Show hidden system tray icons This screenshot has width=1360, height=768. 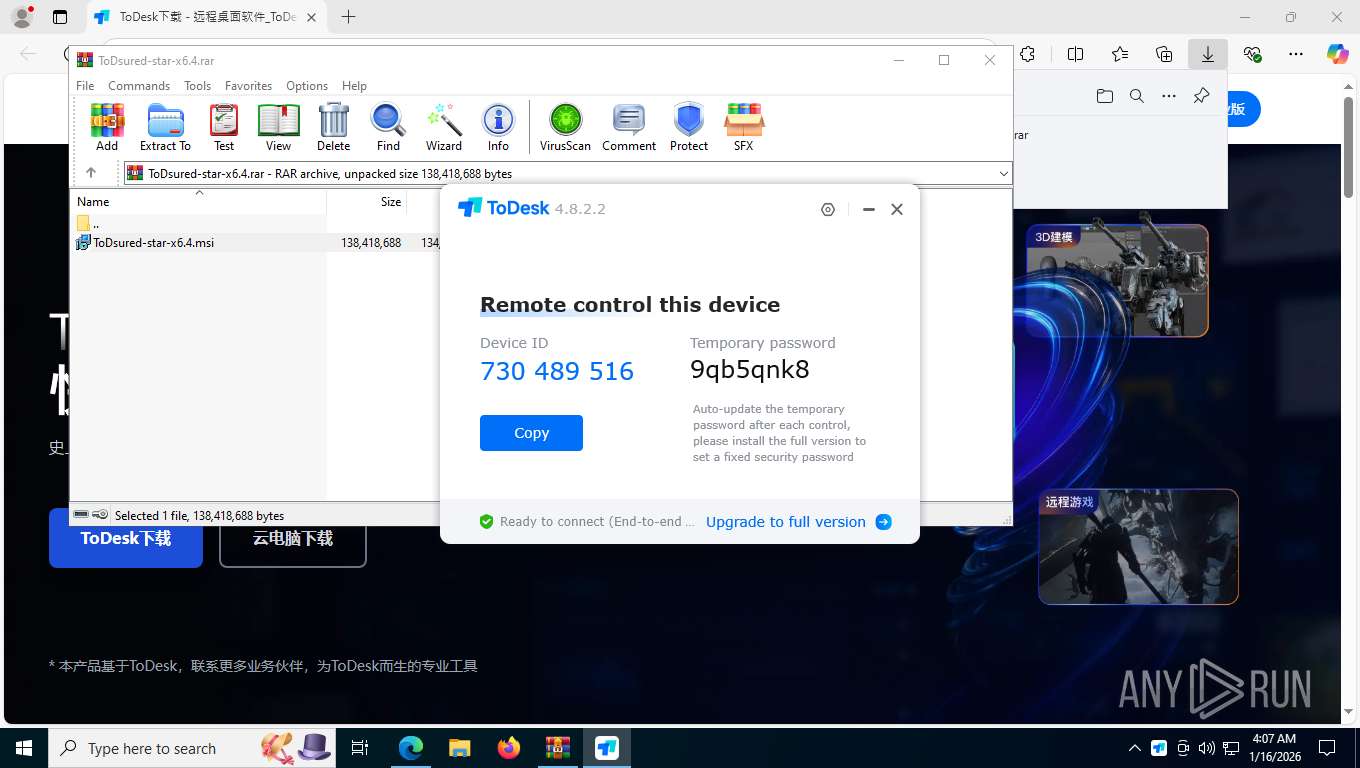click(1135, 748)
